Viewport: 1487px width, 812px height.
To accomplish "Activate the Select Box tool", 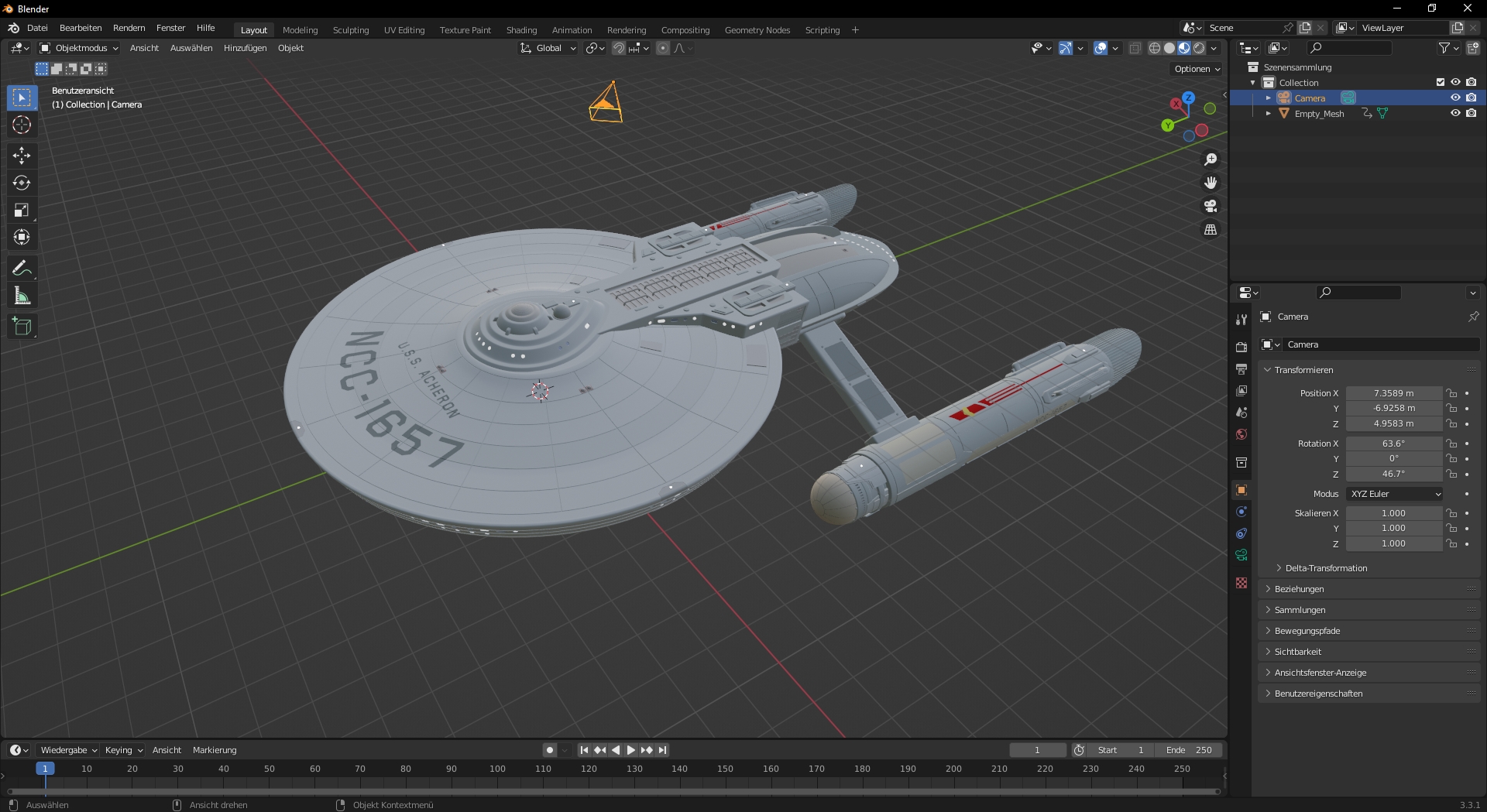I will tap(22, 98).
